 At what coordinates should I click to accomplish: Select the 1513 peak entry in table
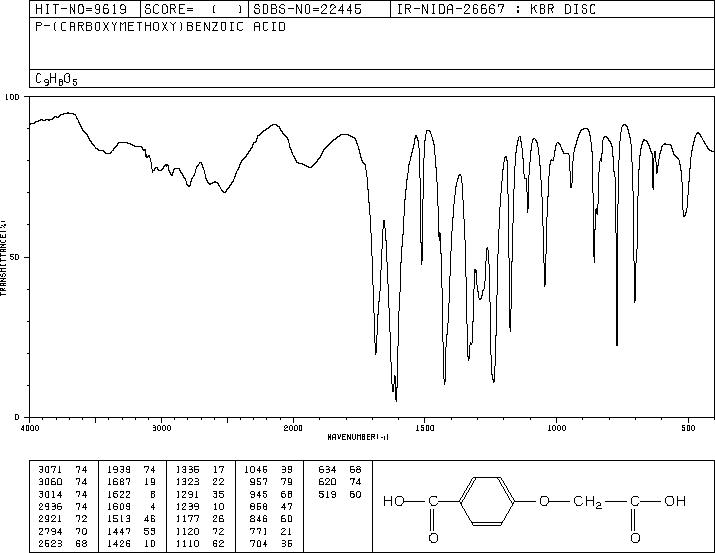coord(131,519)
